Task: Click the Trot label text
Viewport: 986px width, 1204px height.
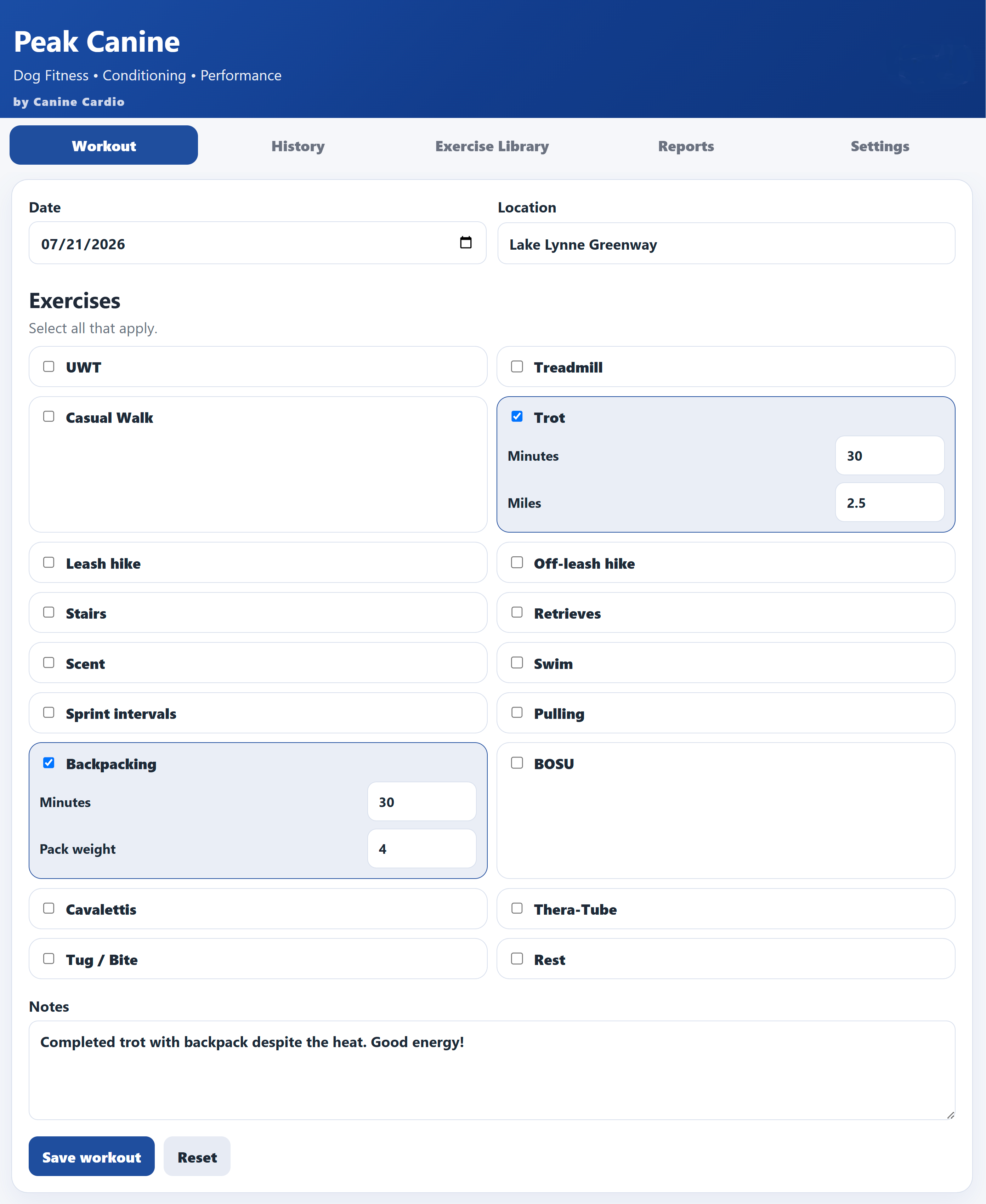Action: tap(549, 418)
